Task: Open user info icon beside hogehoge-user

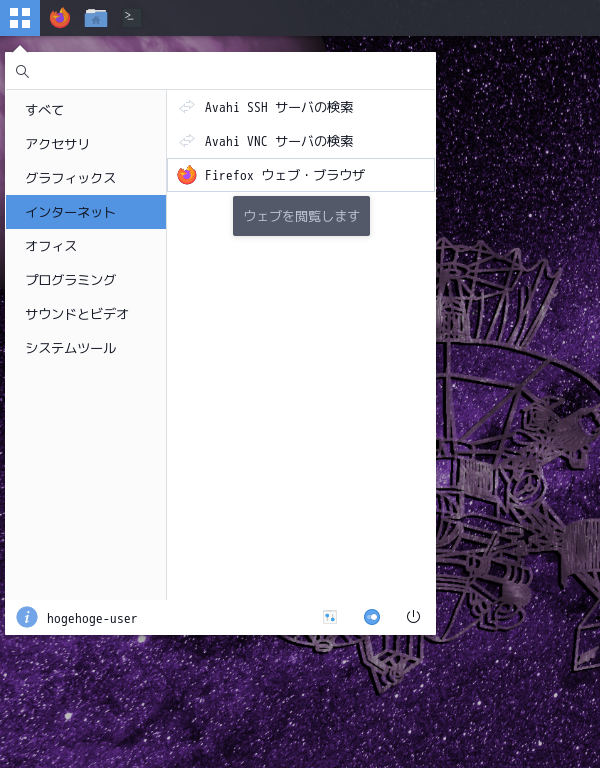Action: (27, 617)
